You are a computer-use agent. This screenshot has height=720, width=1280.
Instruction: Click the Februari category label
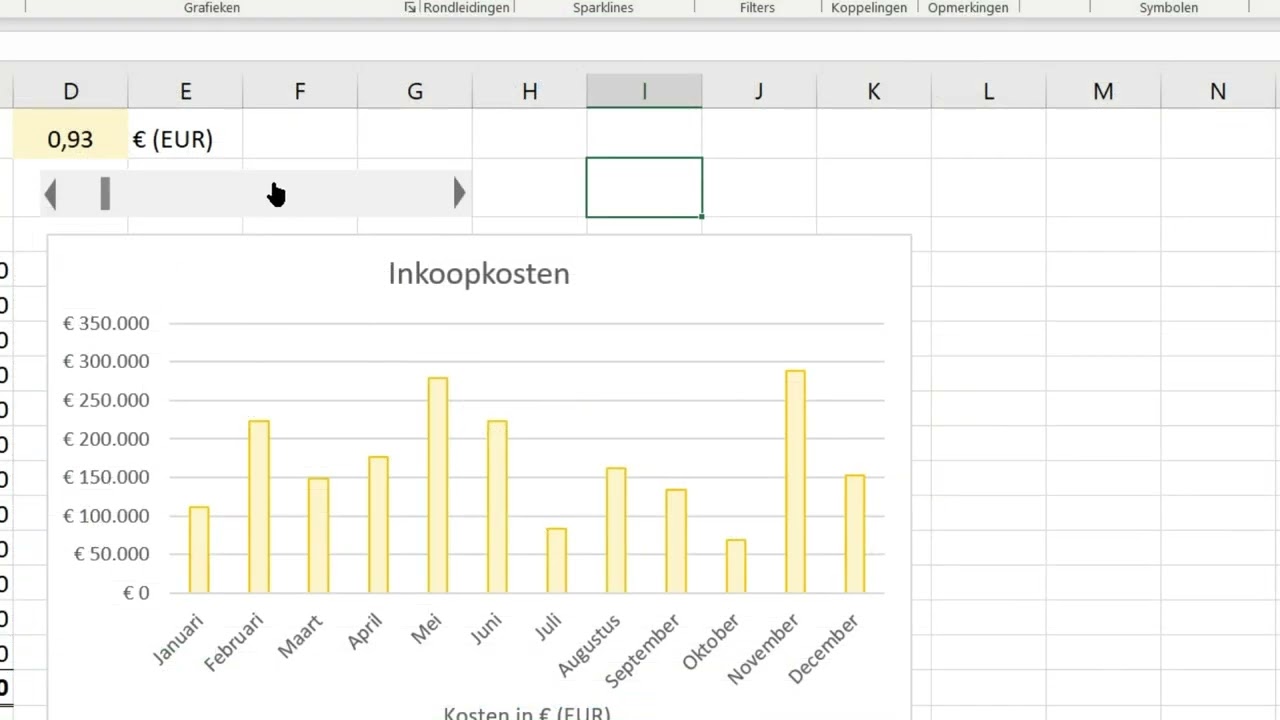233,642
